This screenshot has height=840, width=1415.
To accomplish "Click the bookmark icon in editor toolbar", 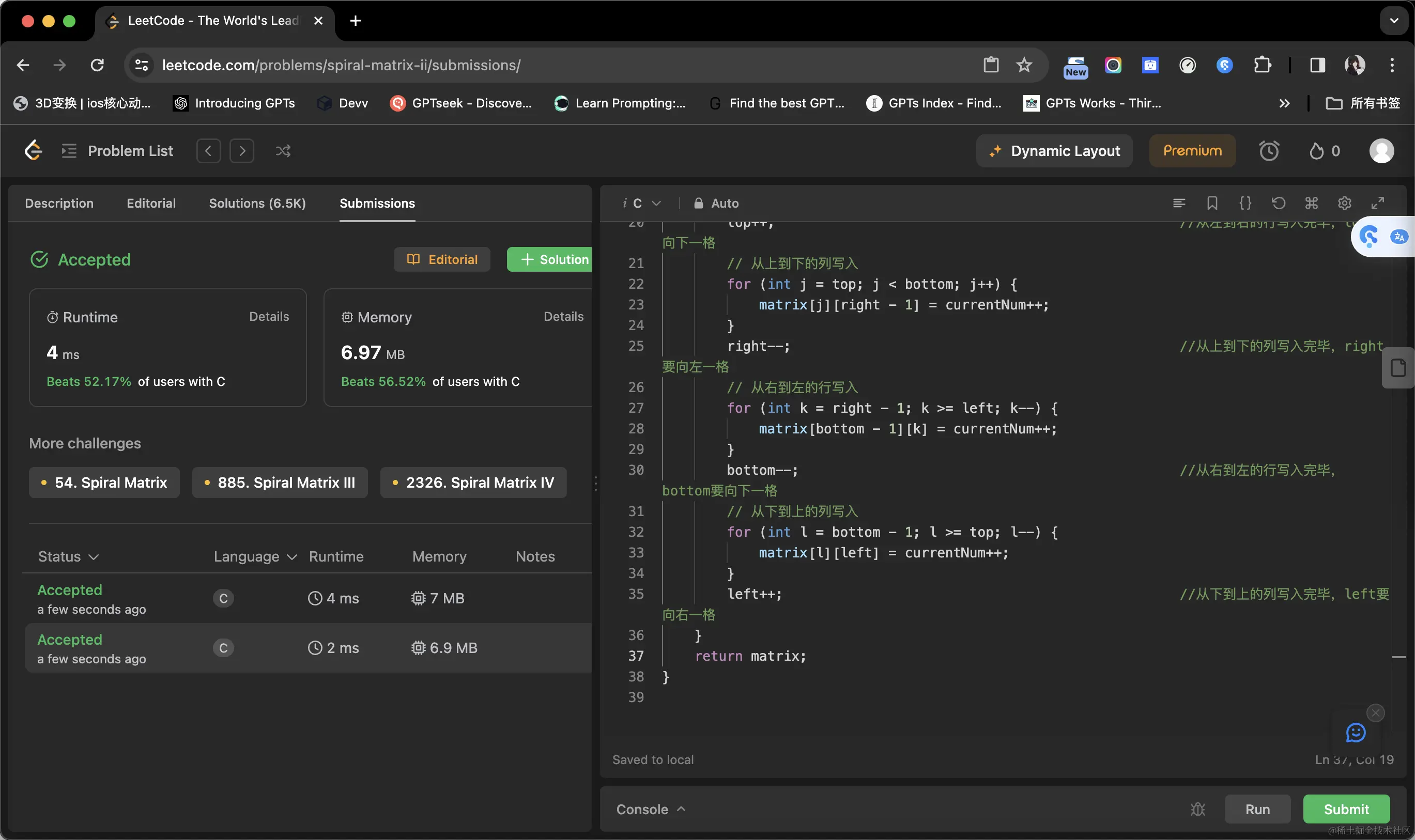I will click(1212, 203).
